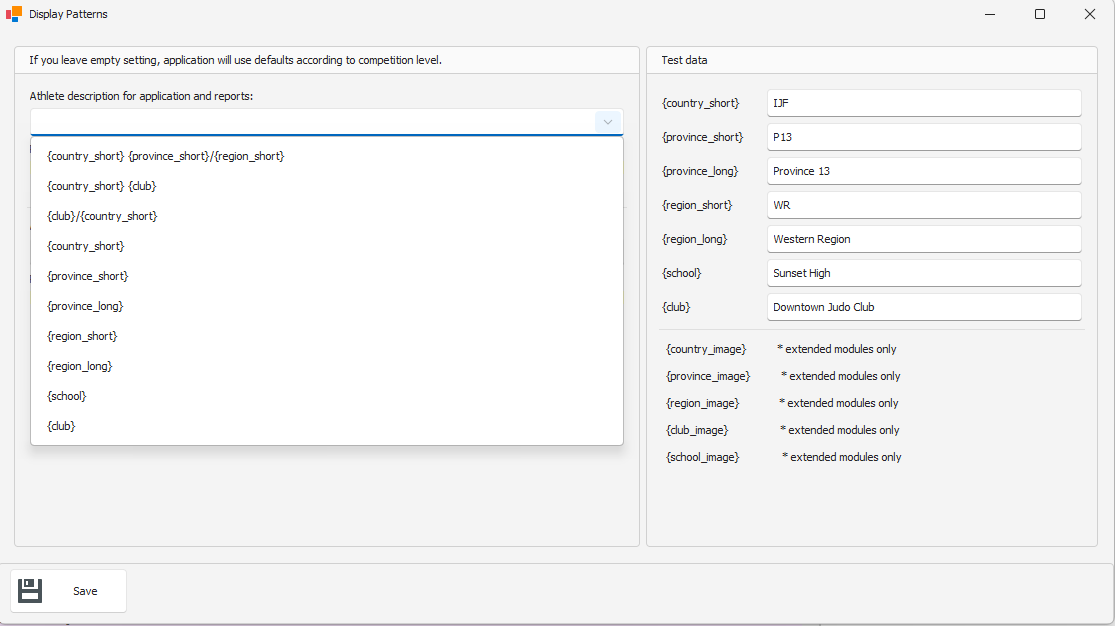1115x626 pixels.
Task: Select the standalone '{country_short}' list option
Action: tap(86, 246)
